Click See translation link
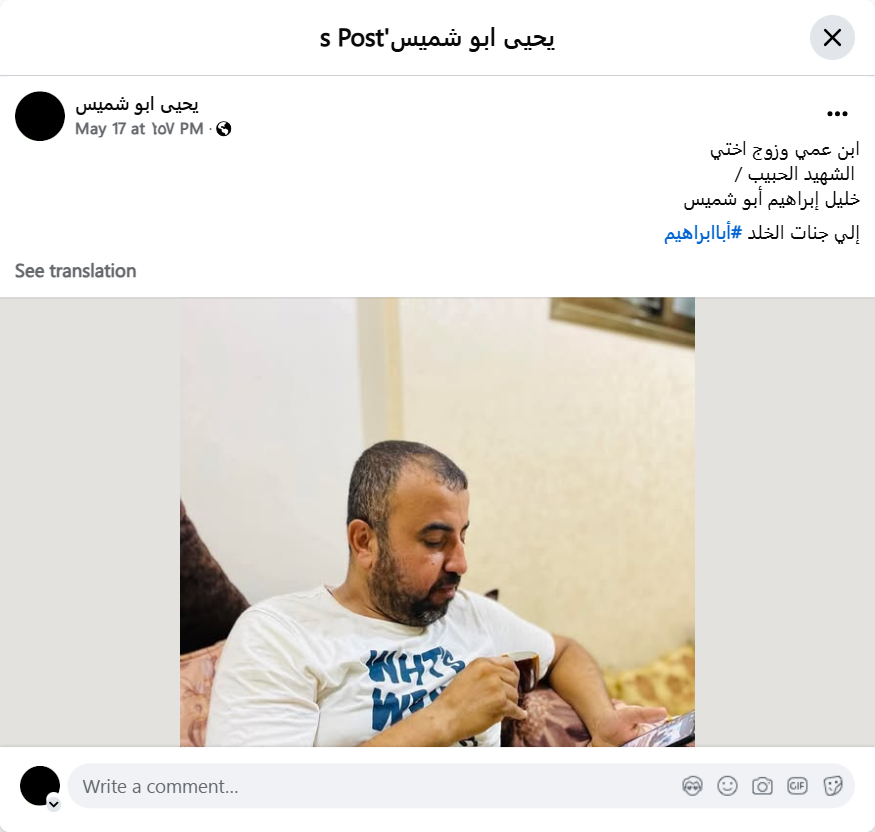Screen dimensions: 875x832 click(x=75, y=271)
